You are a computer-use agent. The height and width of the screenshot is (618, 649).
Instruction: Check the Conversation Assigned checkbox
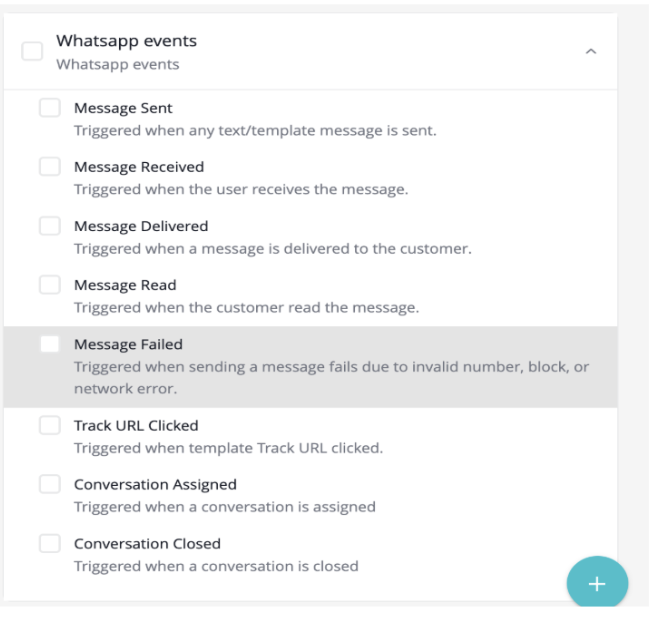click(x=50, y=484)
